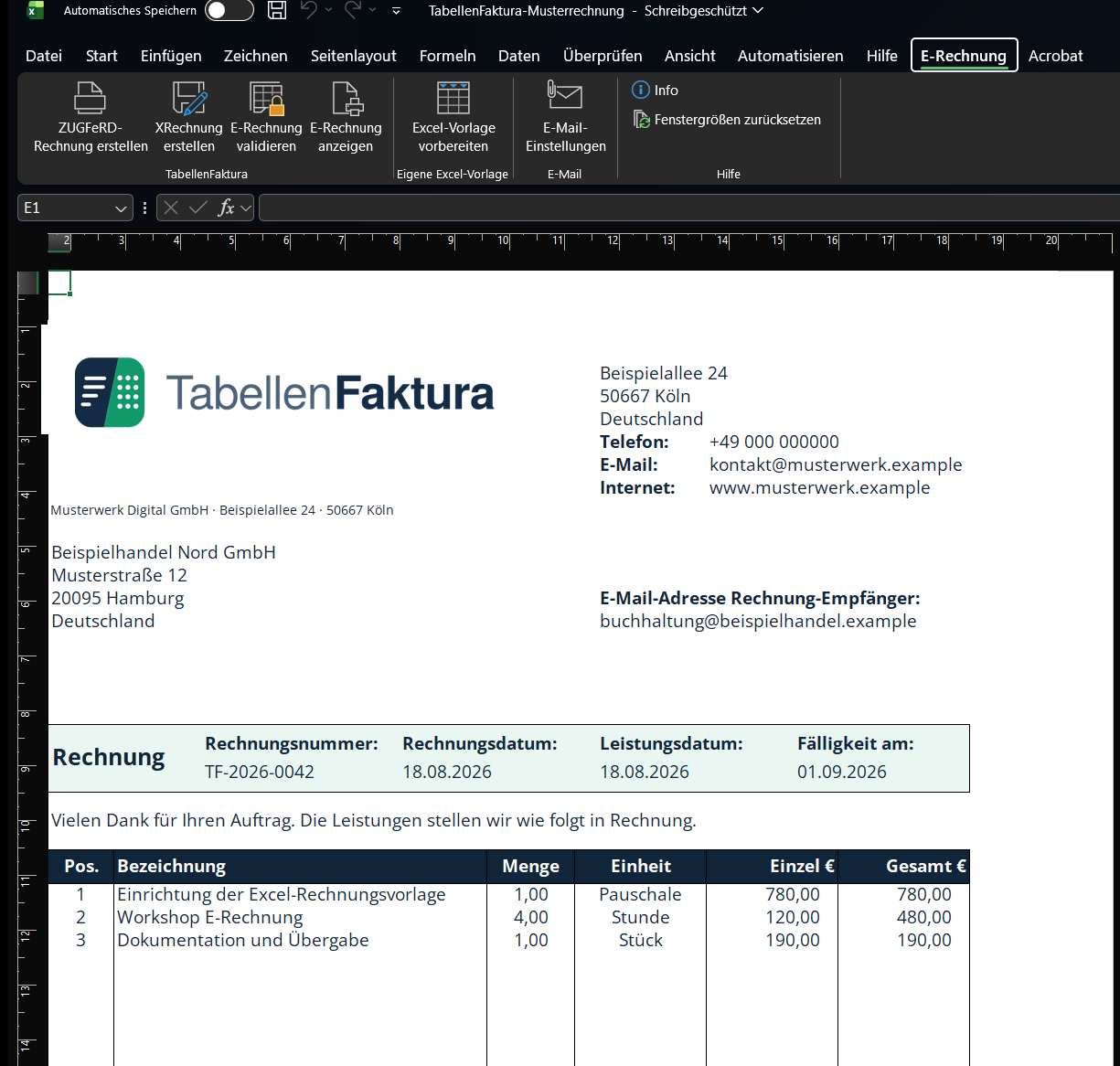Viewport: 1120px width, 1066px height.
Task: Click into the formula bar input
Action: 689,208
